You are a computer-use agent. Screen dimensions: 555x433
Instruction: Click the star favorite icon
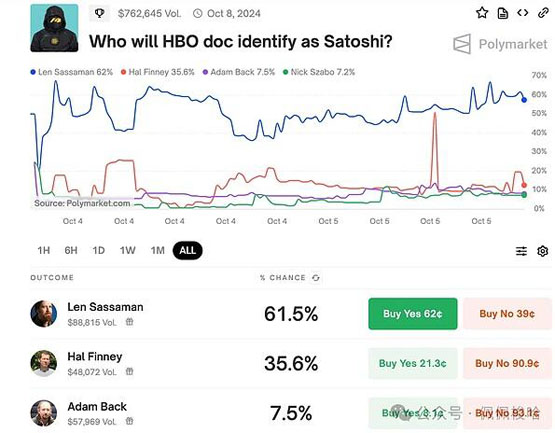tap(482, 13)
